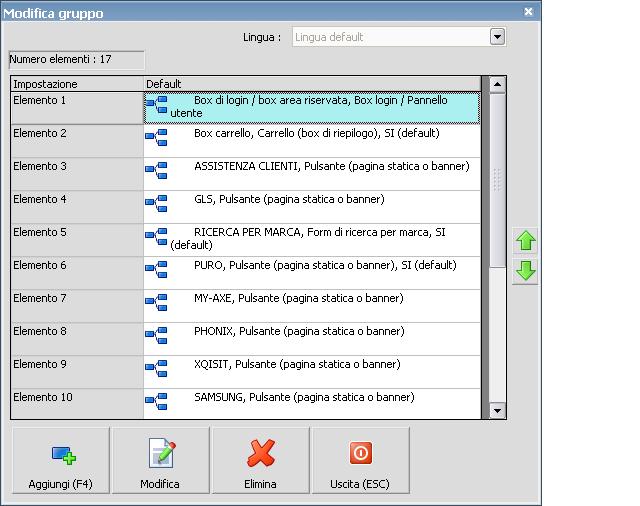
Task: Select 'Box carrello, Carrello' row
Action: 312,141
